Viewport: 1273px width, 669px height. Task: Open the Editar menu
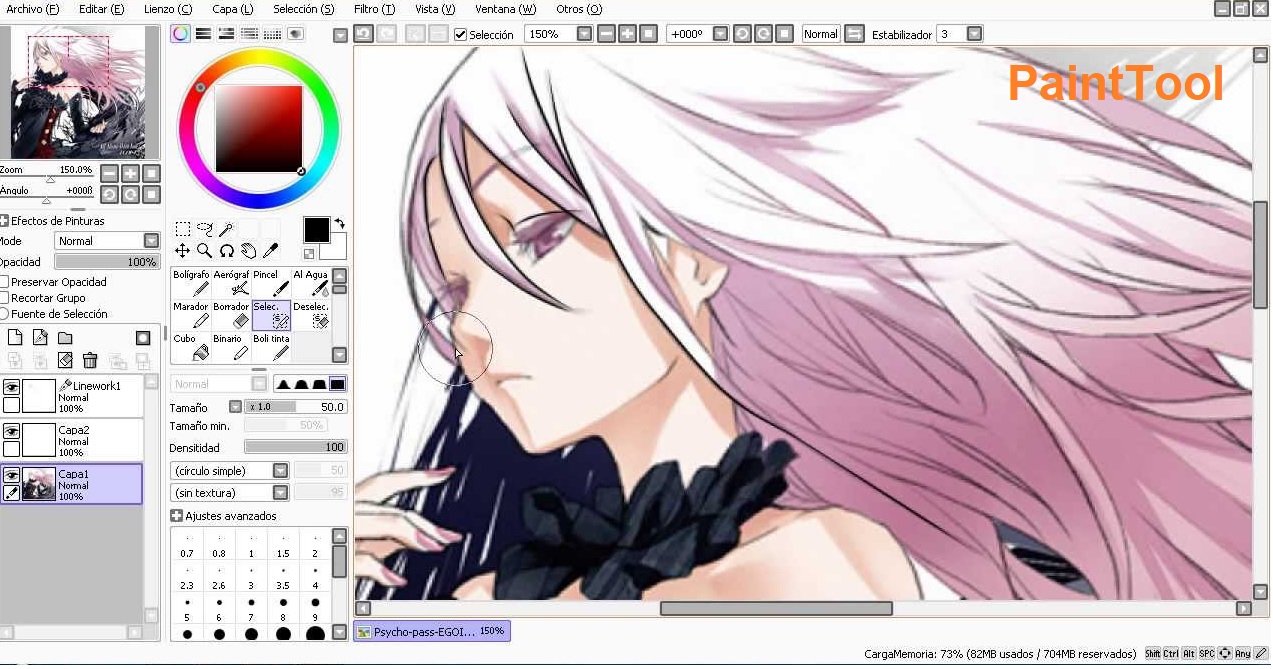pos(101,9)
